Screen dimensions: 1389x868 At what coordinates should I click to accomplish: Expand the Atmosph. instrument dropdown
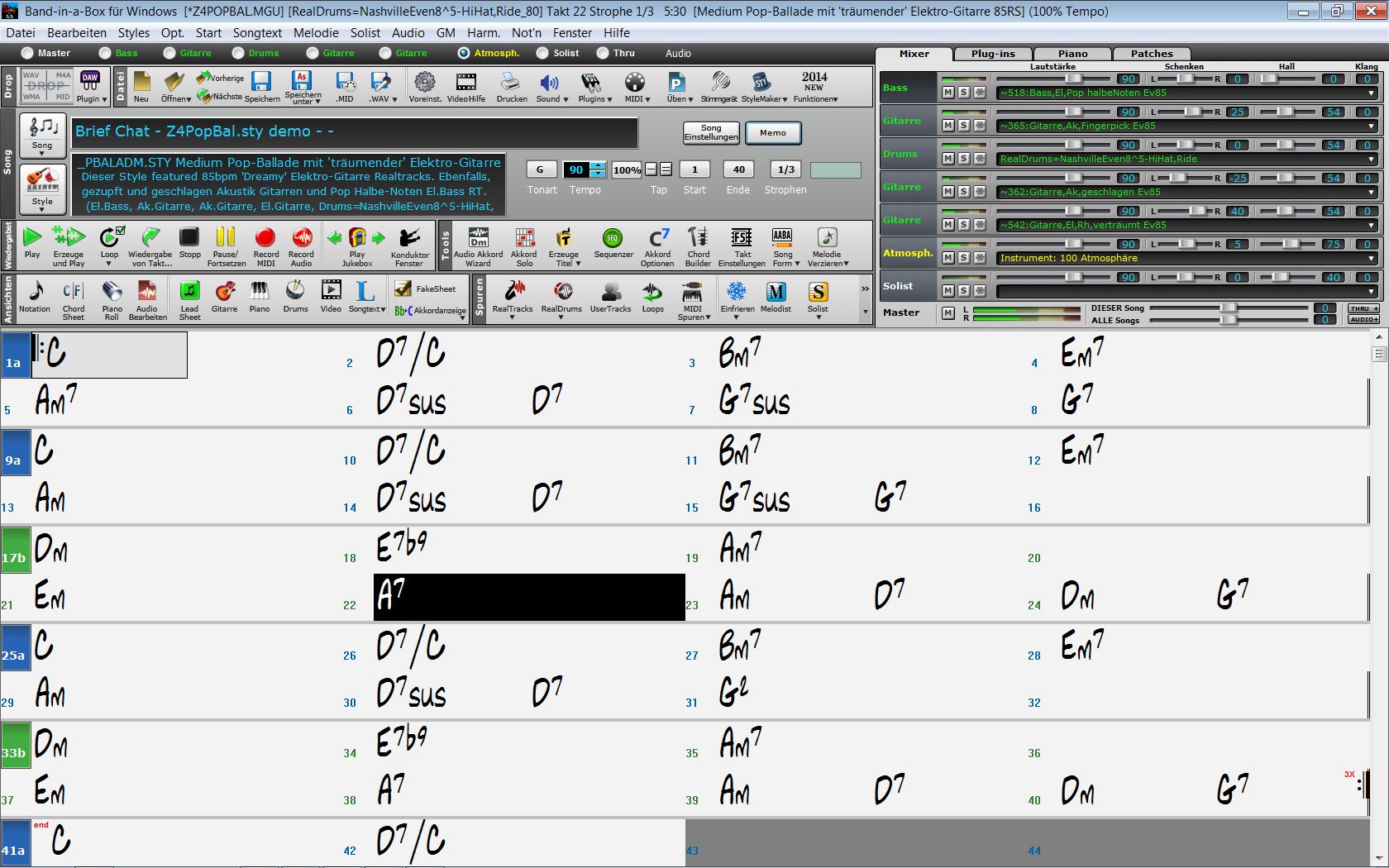[x=1372, y=259]
